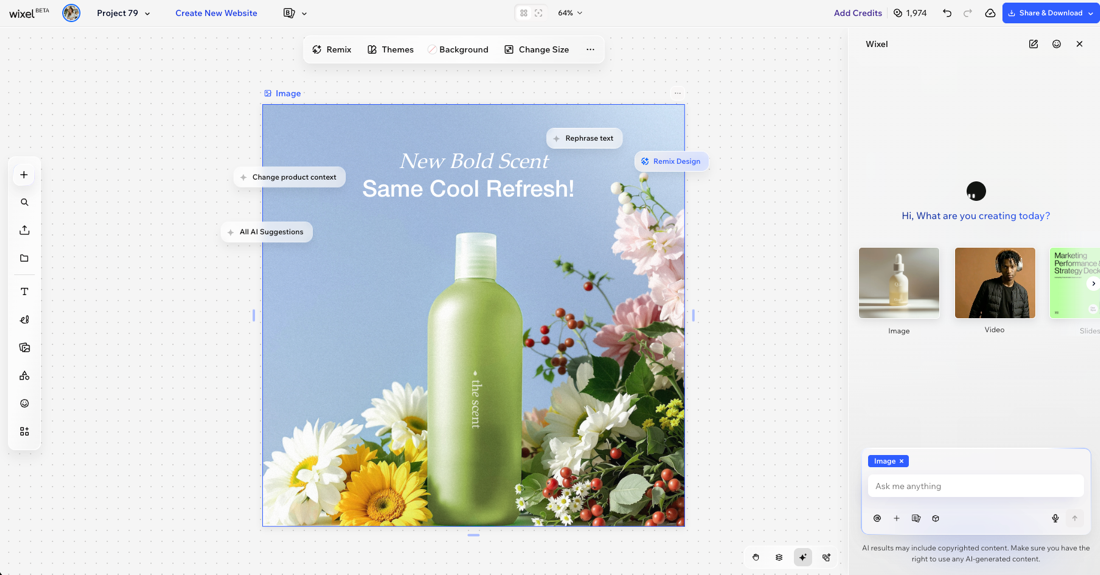
Task: Select the Text tool in left sidebar
Action: pyautogui.click(x=24, y=291)
